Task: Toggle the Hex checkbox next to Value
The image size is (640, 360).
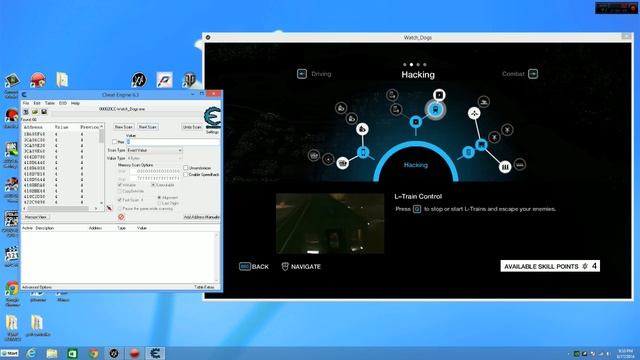Action: (x=115, y=142)
